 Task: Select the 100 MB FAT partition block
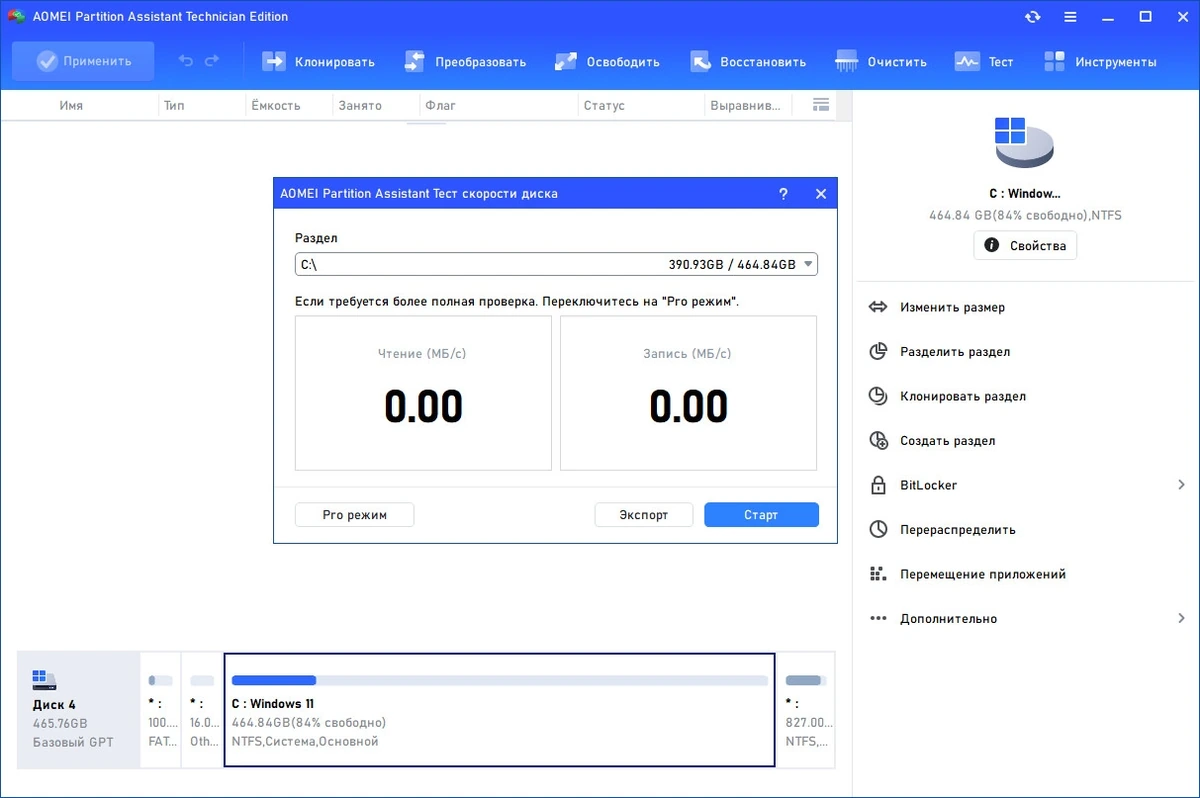pyautogui.click(x=160, y=710)
